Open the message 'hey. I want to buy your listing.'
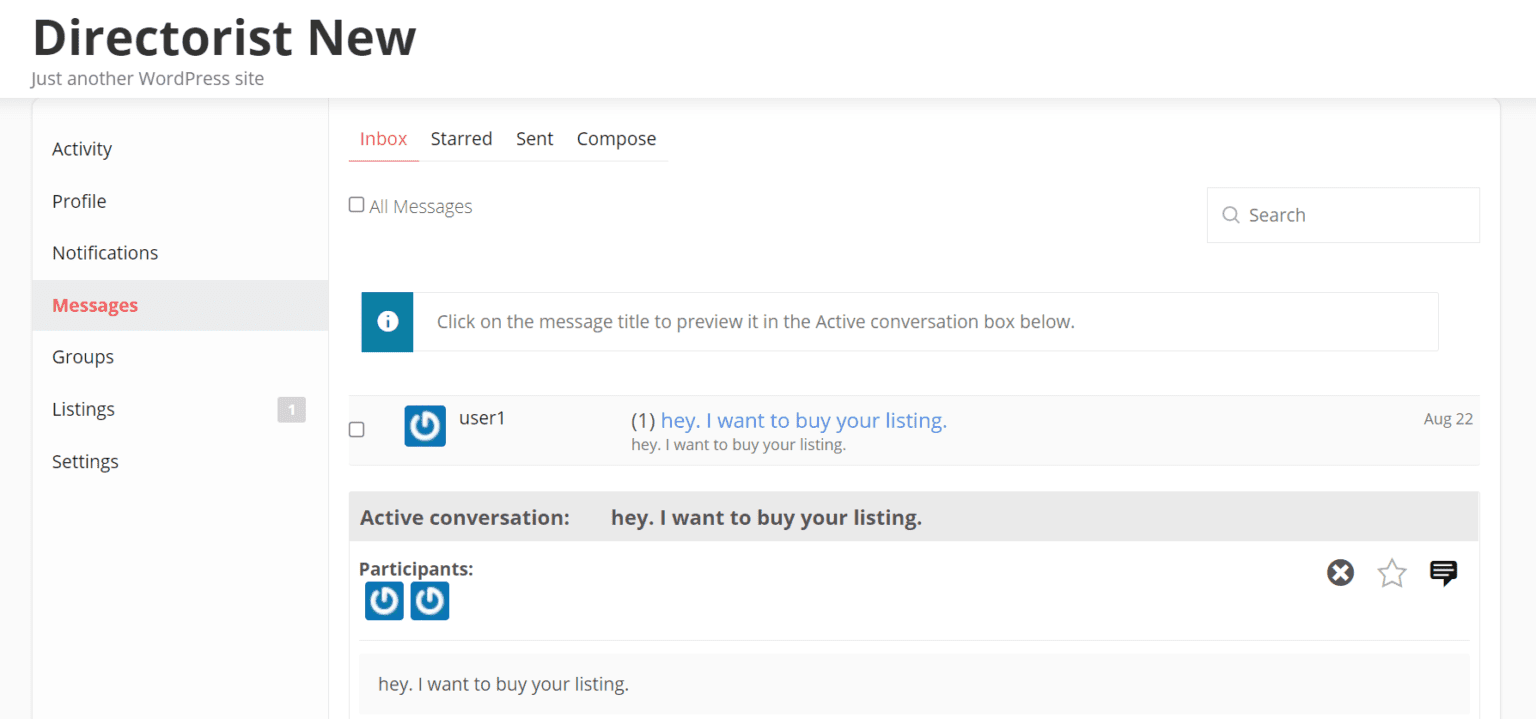This screenshot has height=719, width=1536. coord(803,420)
